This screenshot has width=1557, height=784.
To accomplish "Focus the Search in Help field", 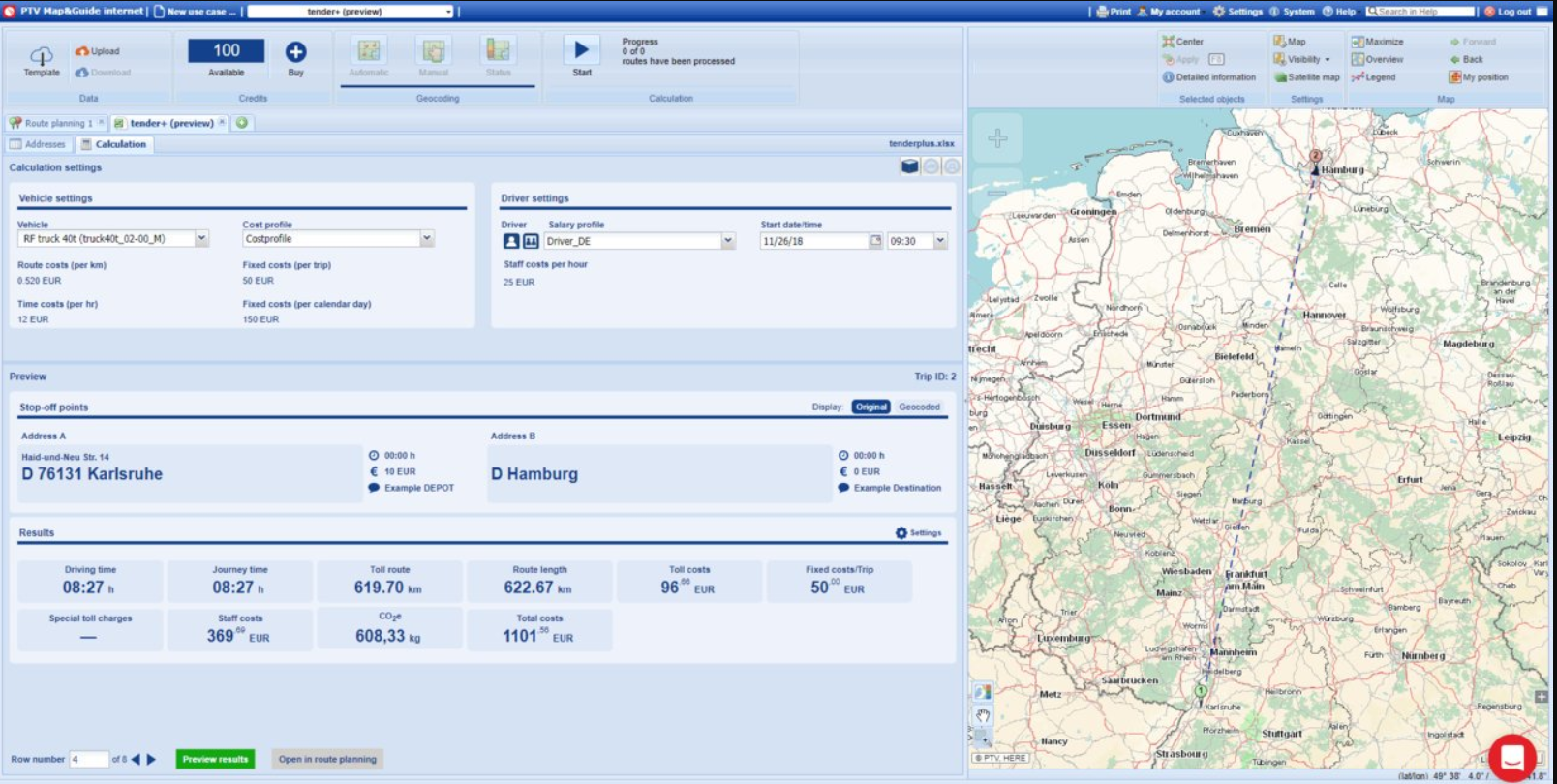I will click(1421, 12).
